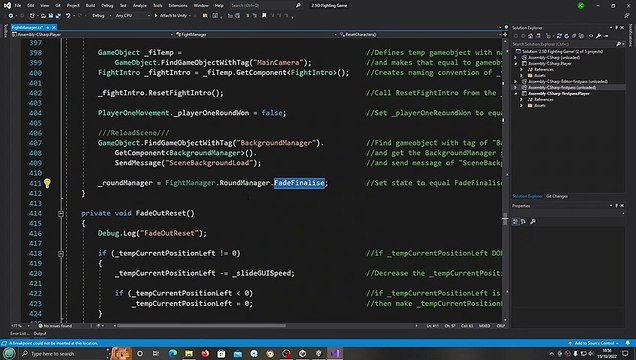The height and width of the screenshot is (360, 636).
Task: Click the Property Pages wrench icon
Action: [533, 221]
